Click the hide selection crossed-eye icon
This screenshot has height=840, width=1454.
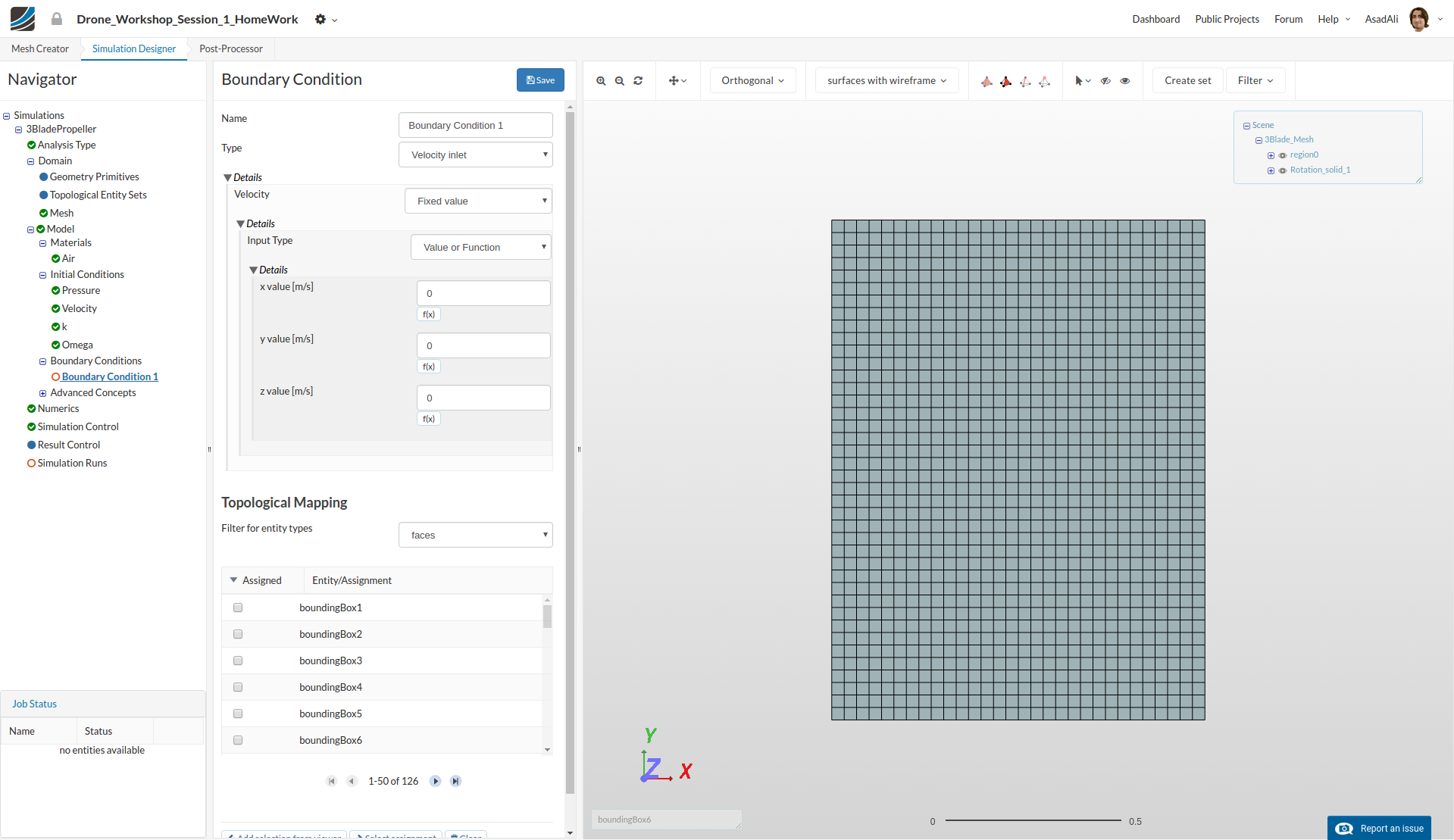[x=1105, y=81]
